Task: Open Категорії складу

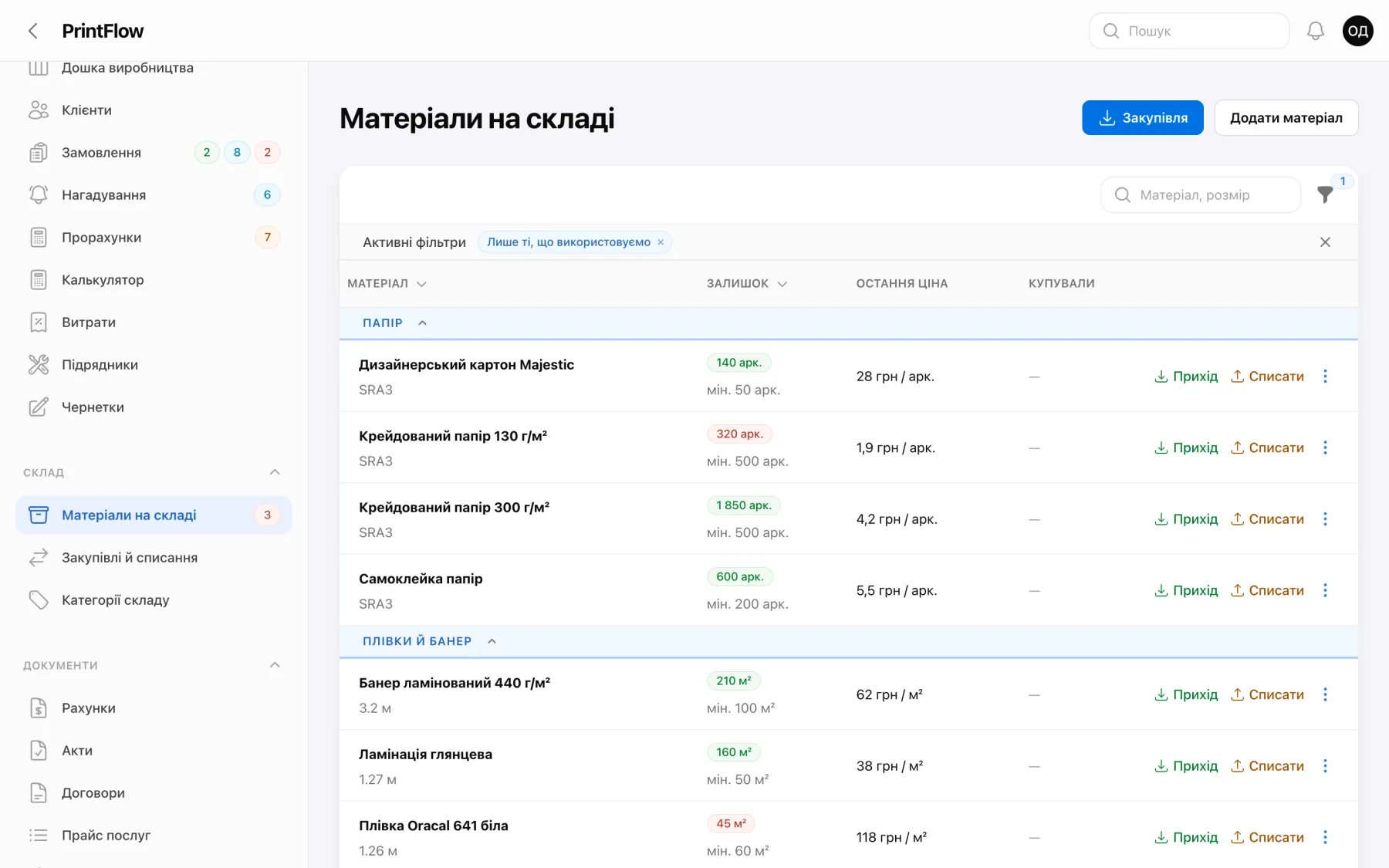Action: (x=154, y=600)
